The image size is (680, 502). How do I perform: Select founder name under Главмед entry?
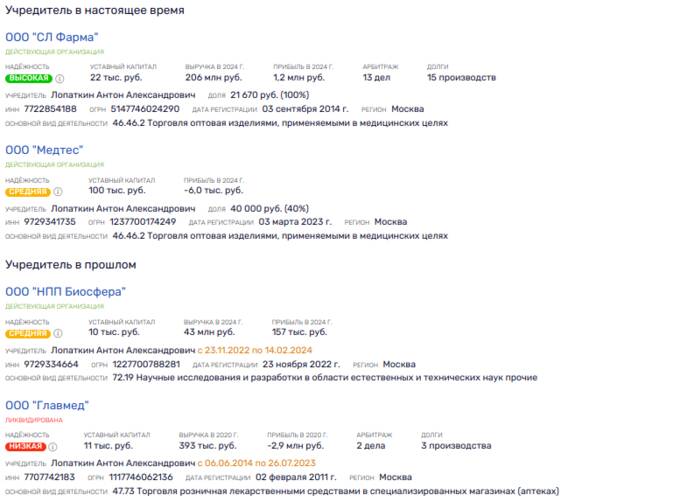point(123,463)
